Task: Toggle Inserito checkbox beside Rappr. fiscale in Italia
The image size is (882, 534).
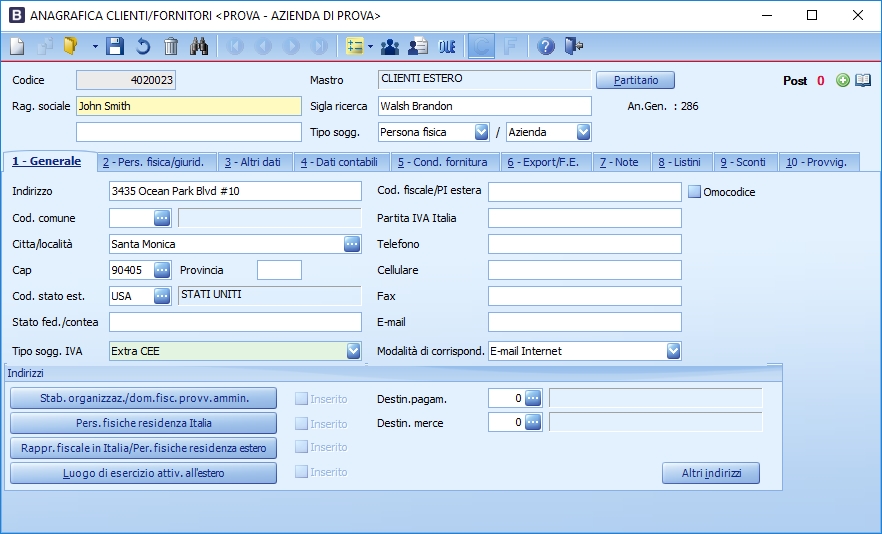Action: [302, 447]
